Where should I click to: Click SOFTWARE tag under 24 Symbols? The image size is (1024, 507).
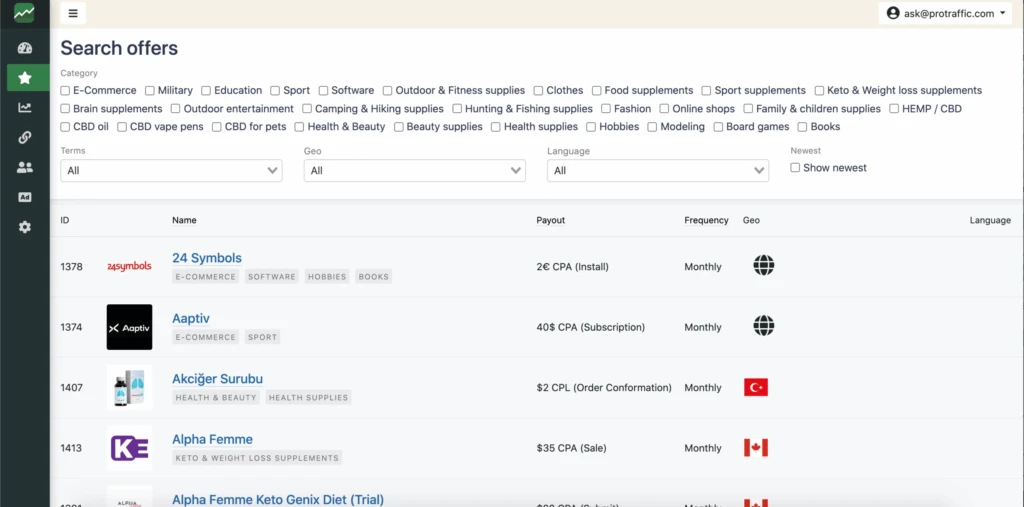(272, 277)
